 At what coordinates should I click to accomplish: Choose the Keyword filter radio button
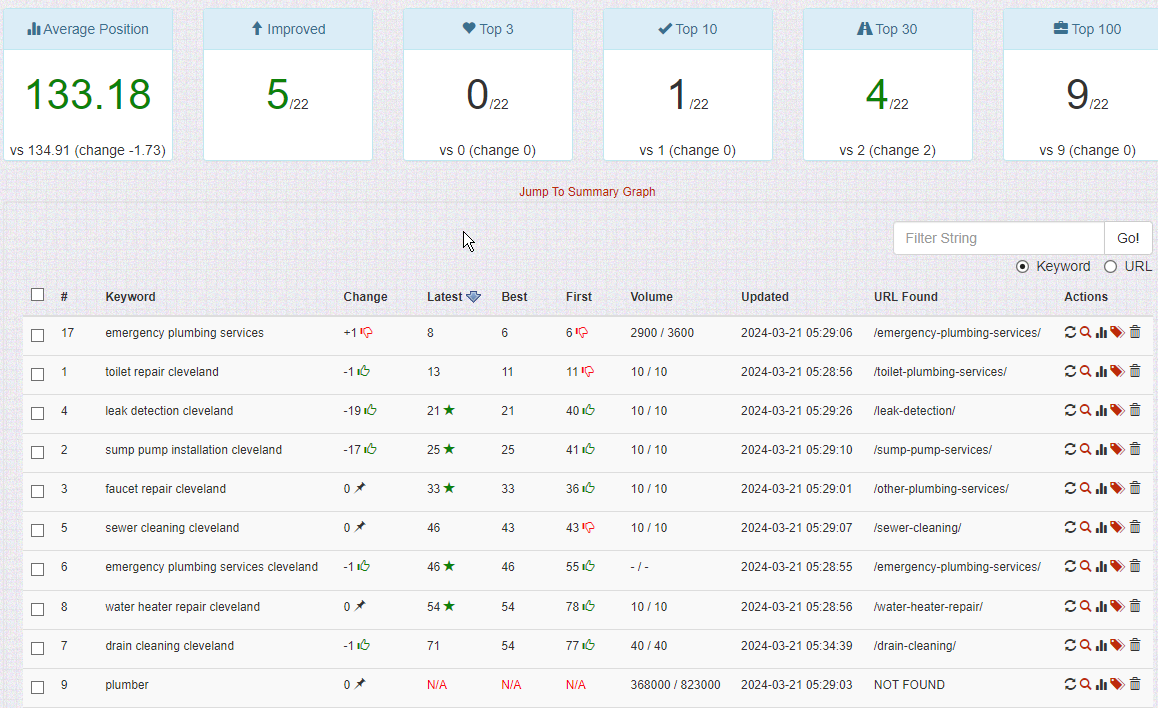1022,267
